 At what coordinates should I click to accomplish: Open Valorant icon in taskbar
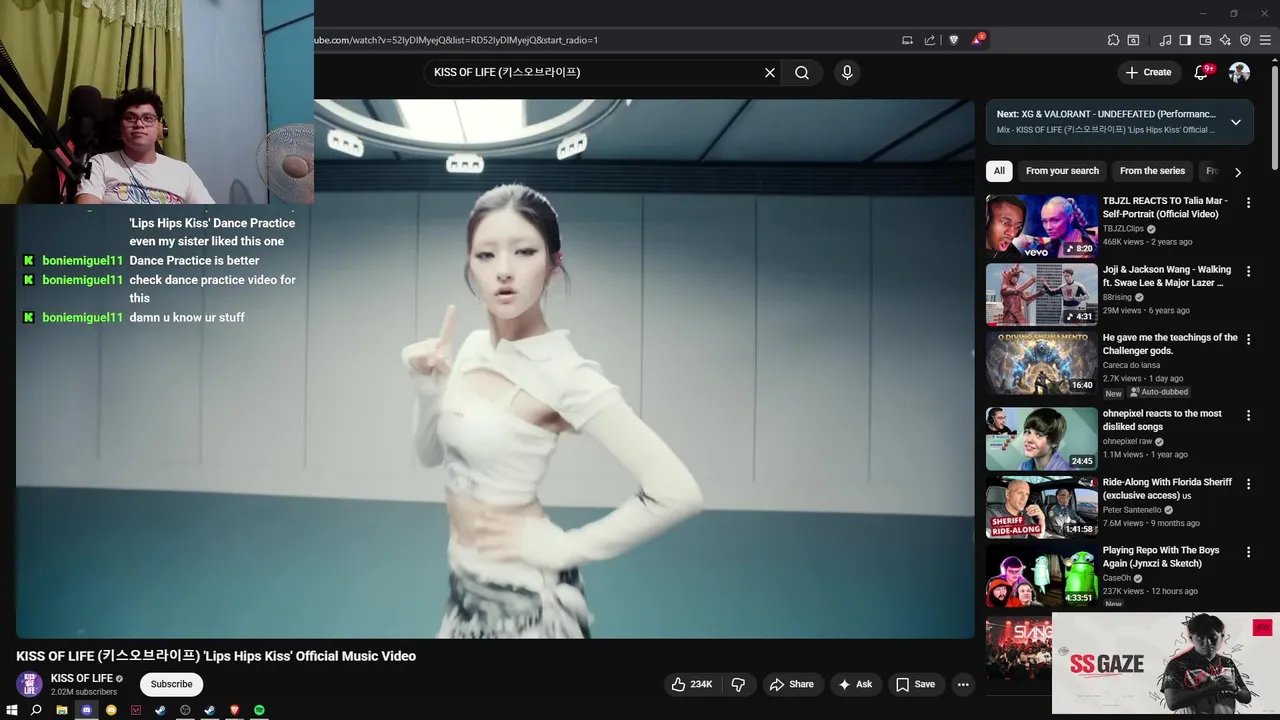tap(136, 710)
